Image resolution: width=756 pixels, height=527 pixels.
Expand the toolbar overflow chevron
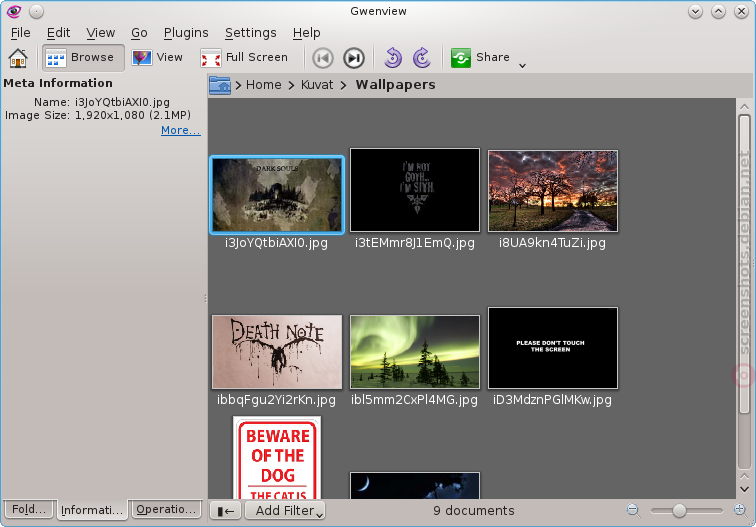point(522,66)
